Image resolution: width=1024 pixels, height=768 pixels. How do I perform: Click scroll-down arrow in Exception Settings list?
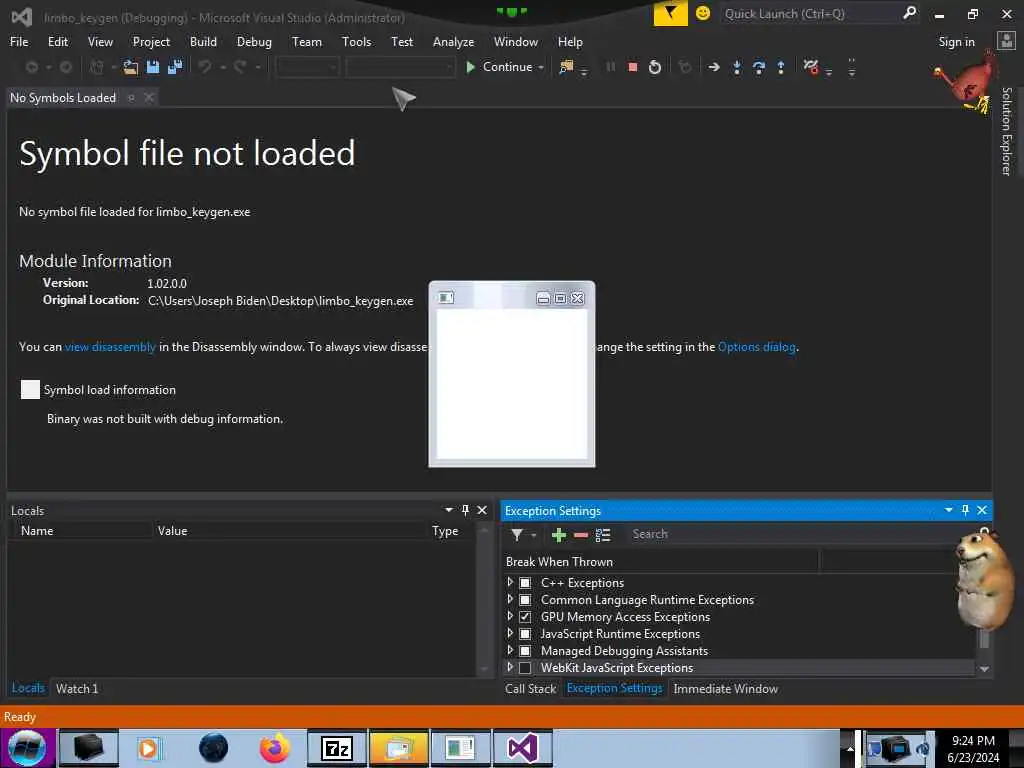(984, 669)
